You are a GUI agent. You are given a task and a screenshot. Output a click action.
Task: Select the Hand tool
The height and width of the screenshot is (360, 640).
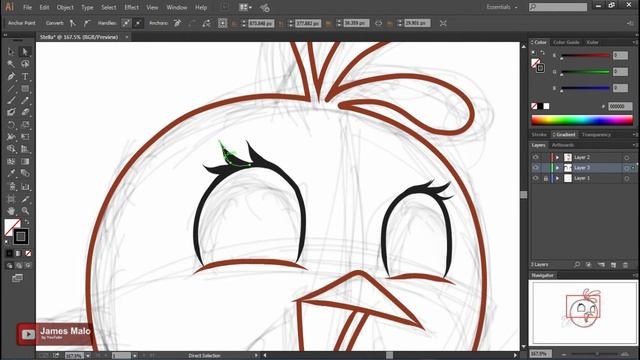point(11,211)
